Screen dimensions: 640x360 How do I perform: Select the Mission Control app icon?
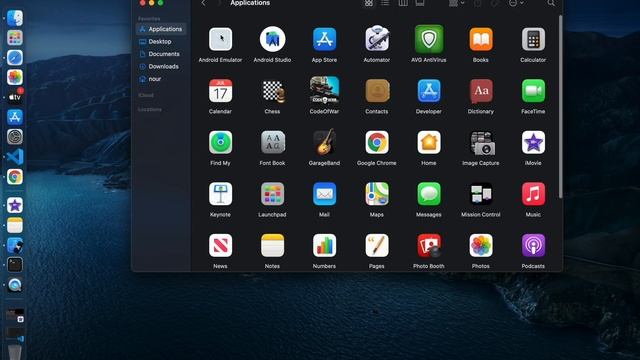481,193
